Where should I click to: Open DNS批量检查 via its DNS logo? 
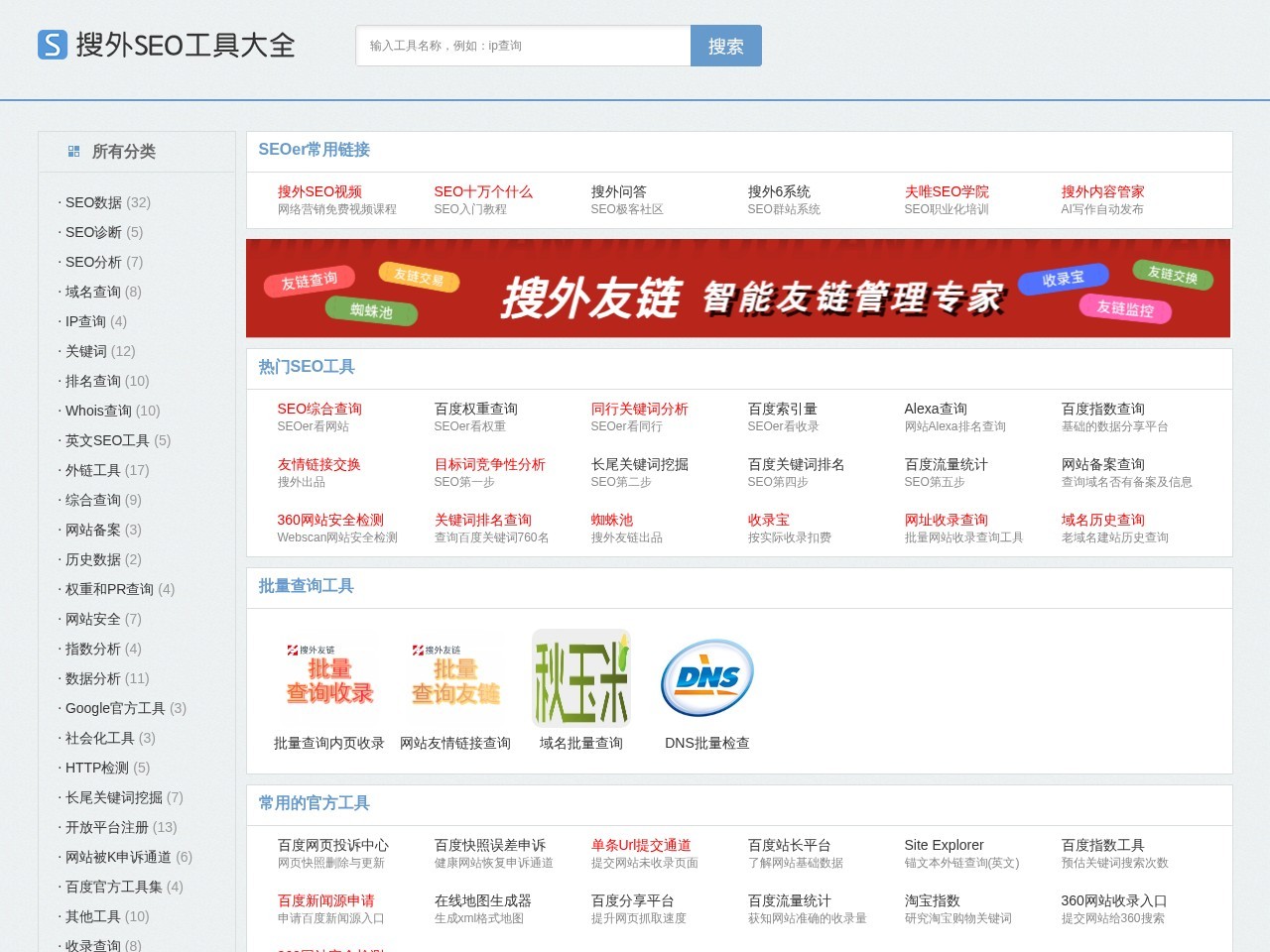tap(706, 677)
